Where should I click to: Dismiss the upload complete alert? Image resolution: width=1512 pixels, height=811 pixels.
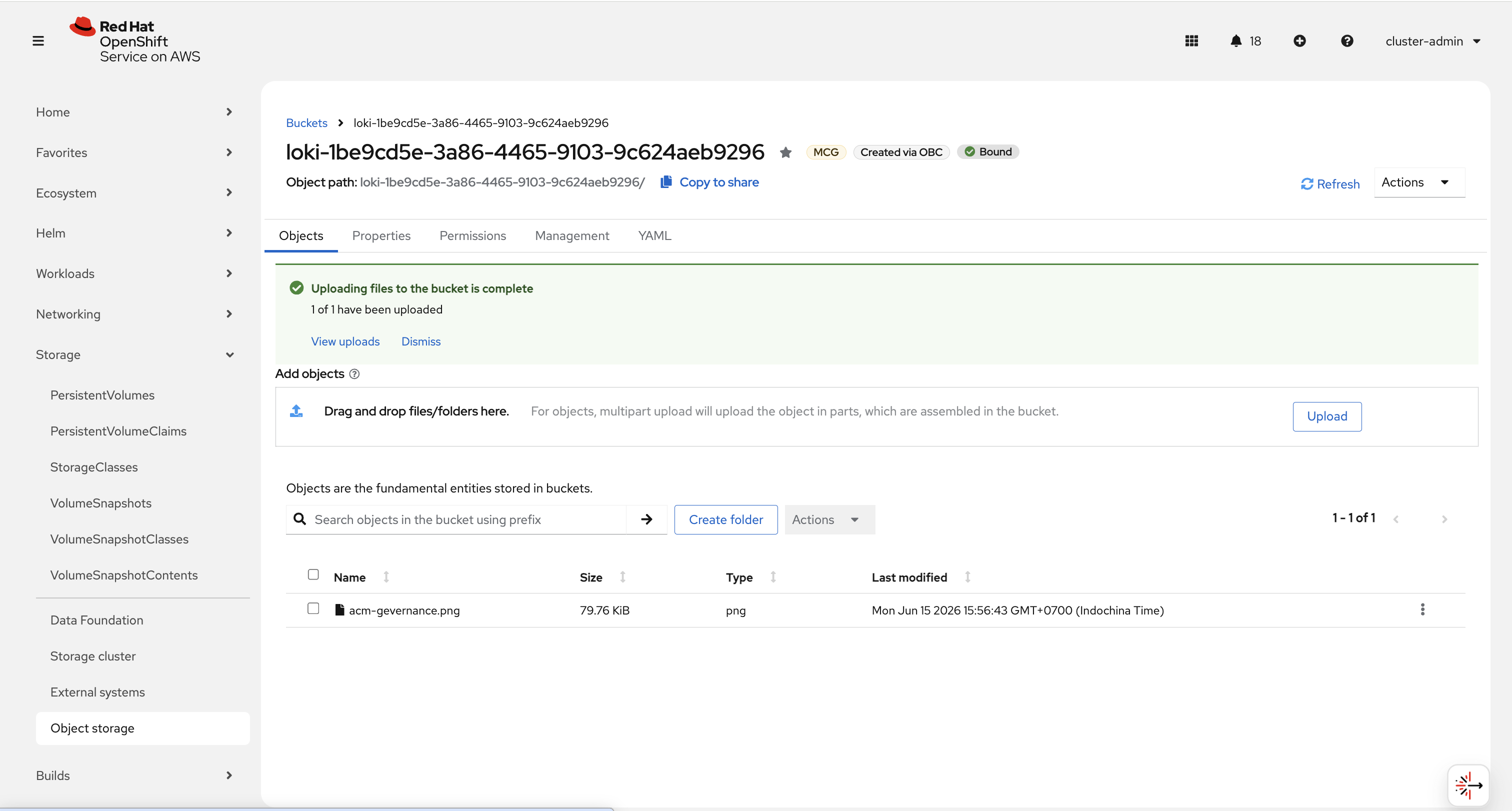421,341
